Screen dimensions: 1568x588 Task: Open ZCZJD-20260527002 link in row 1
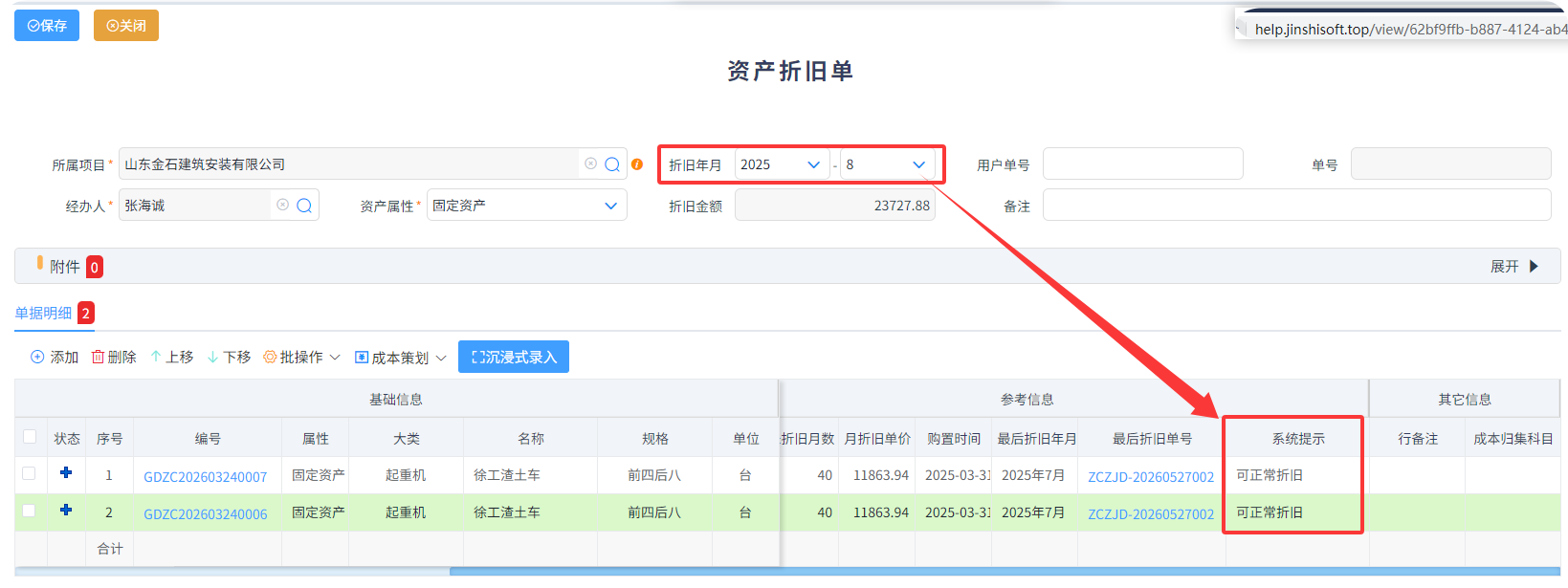tap(1151, 476)
